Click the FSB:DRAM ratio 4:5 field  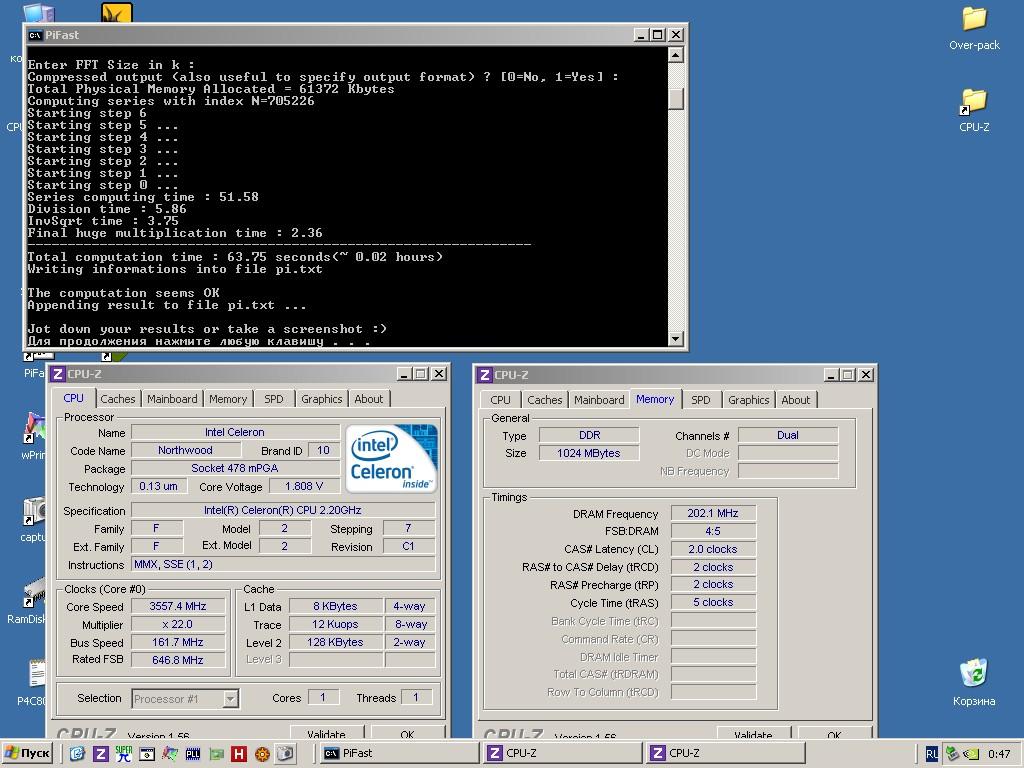[713, 531]
